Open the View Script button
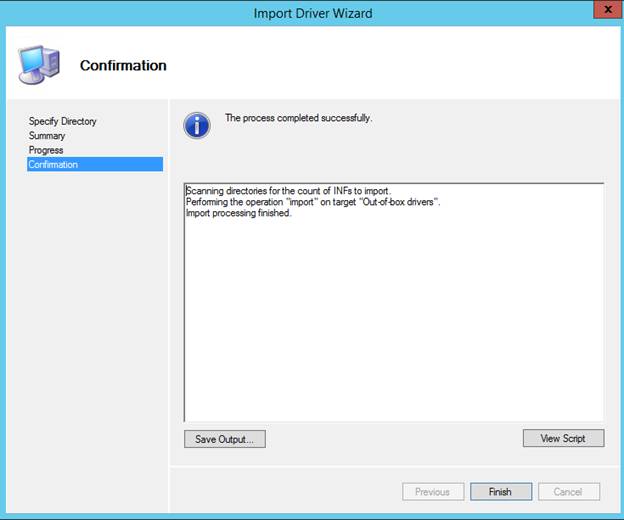This screenshot has width=624, height=520. (x=563, y=438)
